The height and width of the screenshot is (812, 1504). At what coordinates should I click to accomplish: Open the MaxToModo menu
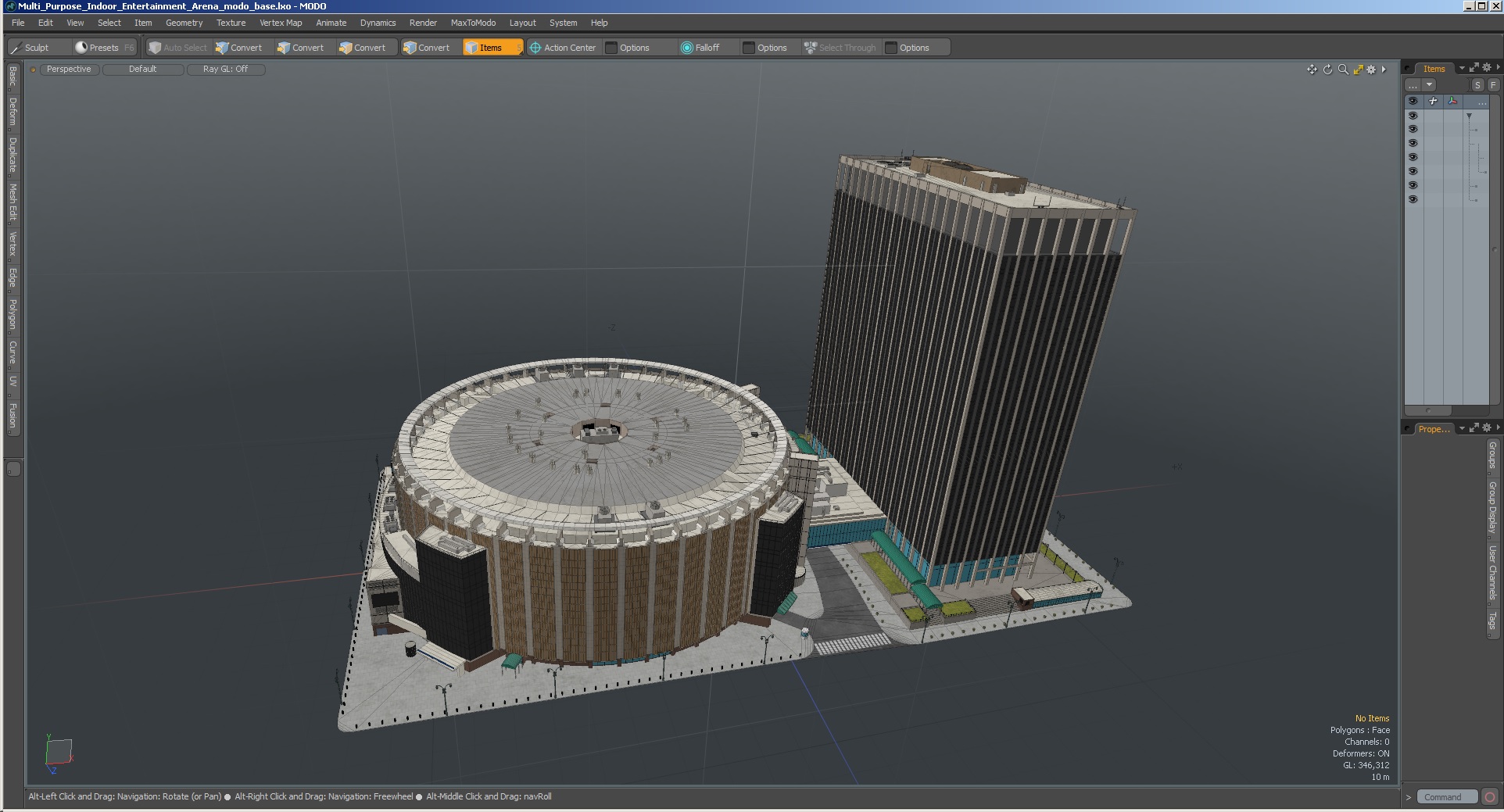pos(473,23)
